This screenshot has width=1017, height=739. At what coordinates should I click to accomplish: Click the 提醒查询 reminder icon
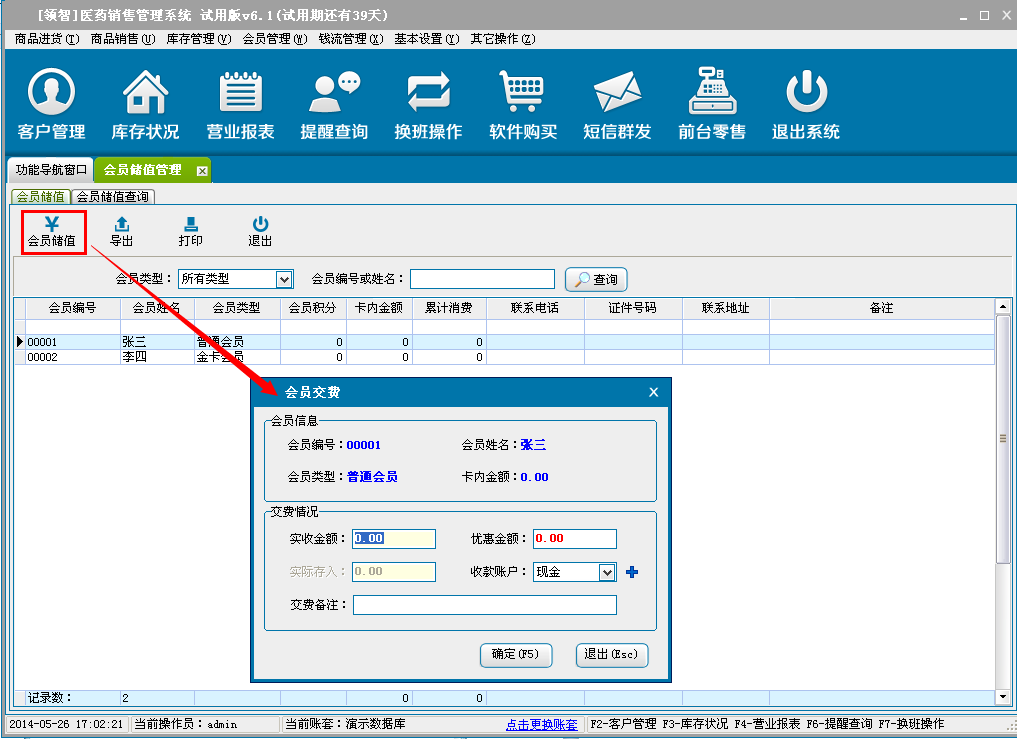(x=334, y=104)
